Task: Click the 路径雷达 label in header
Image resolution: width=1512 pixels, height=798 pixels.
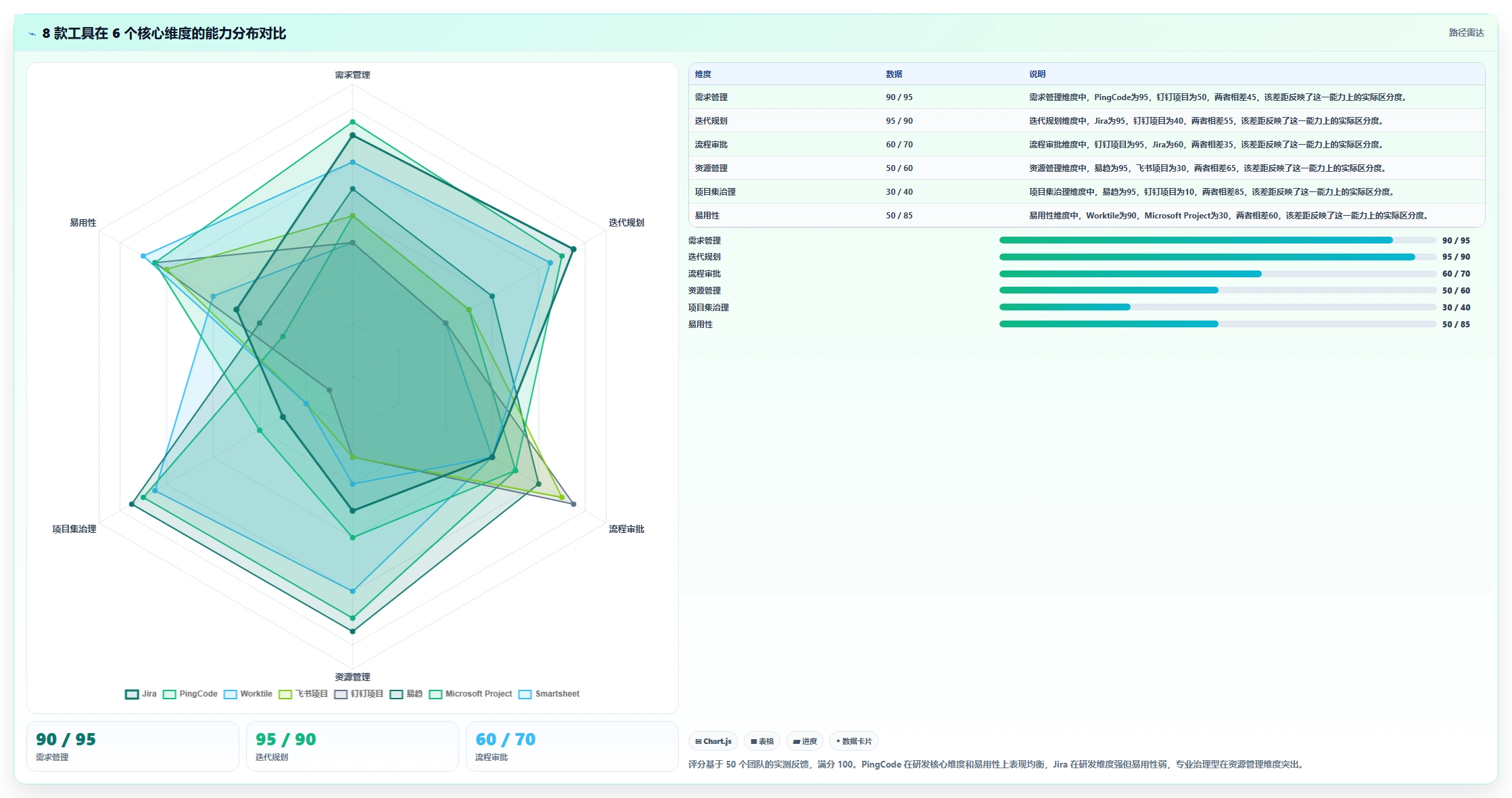Action: coord(1466,32)
